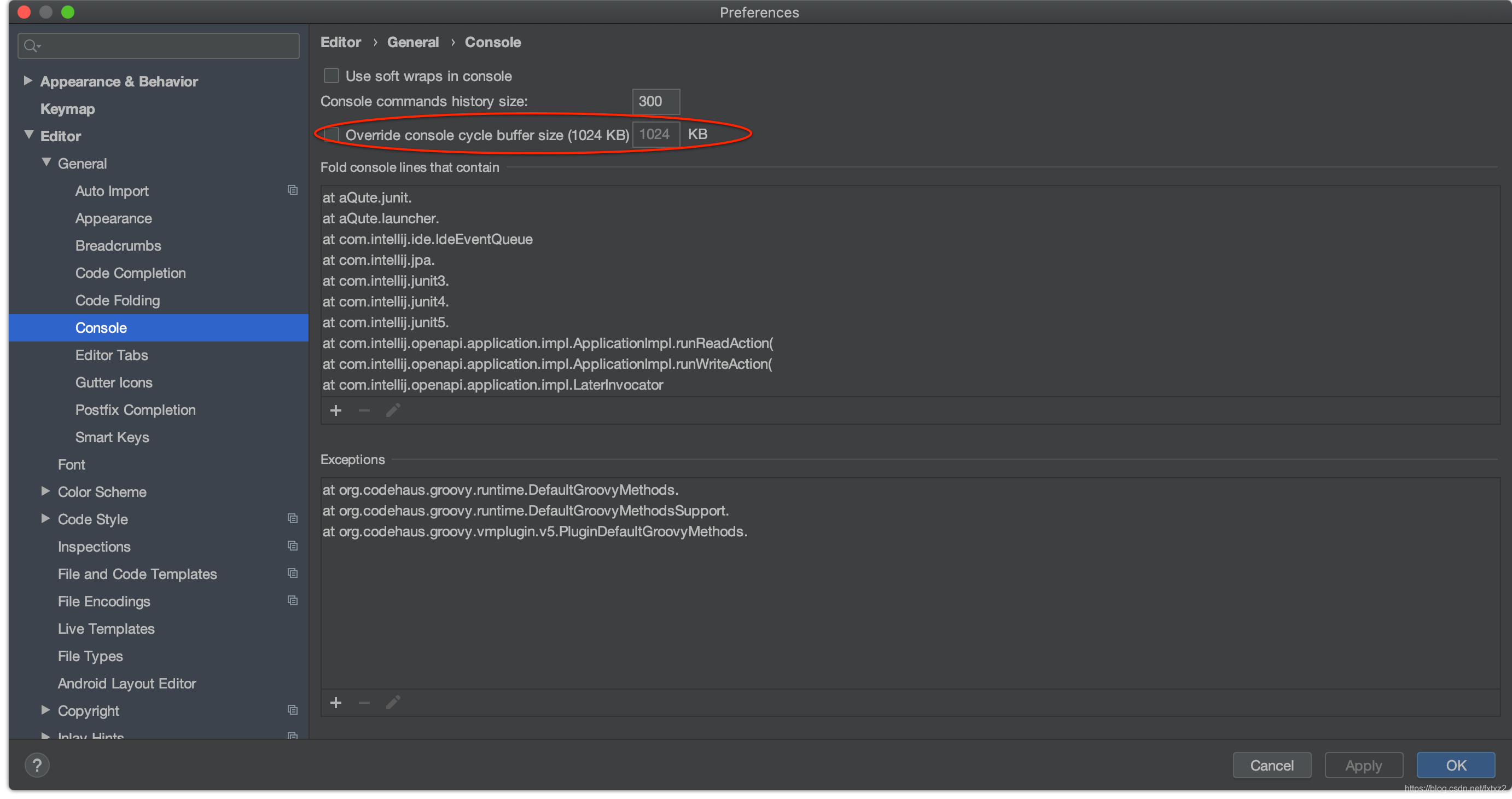
Task: Click the add button under Fold console lines
Action: 336,410
